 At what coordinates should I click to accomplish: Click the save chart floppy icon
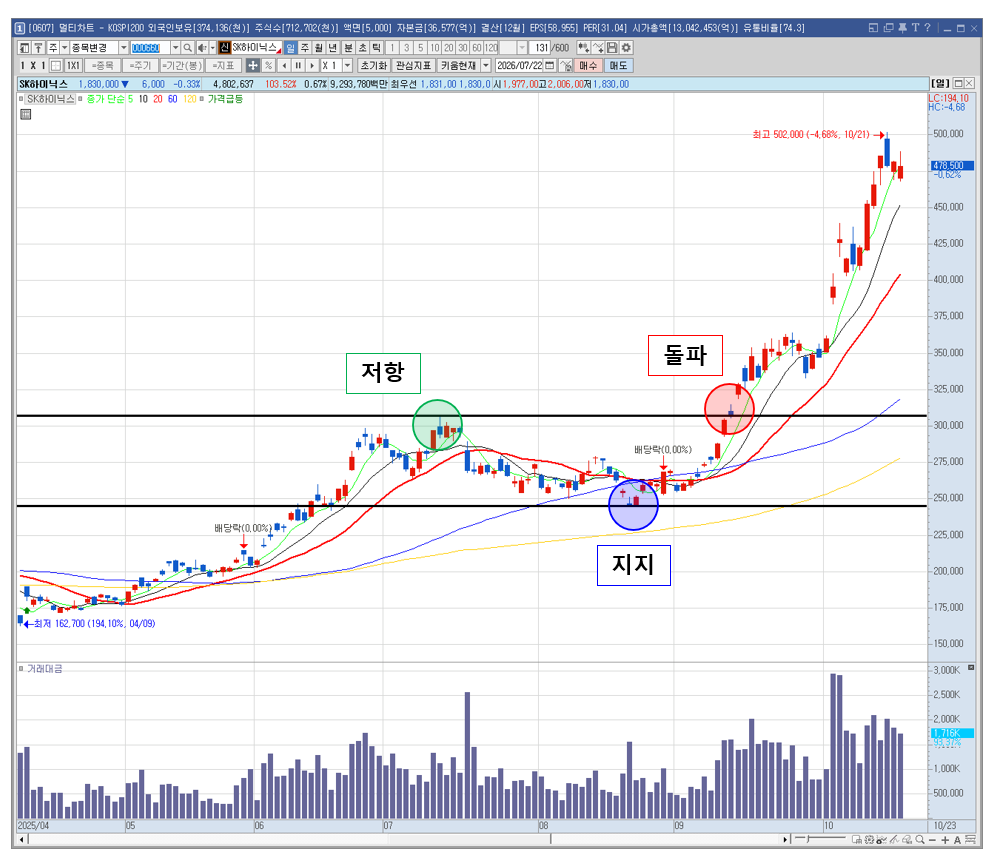(612, 48)
